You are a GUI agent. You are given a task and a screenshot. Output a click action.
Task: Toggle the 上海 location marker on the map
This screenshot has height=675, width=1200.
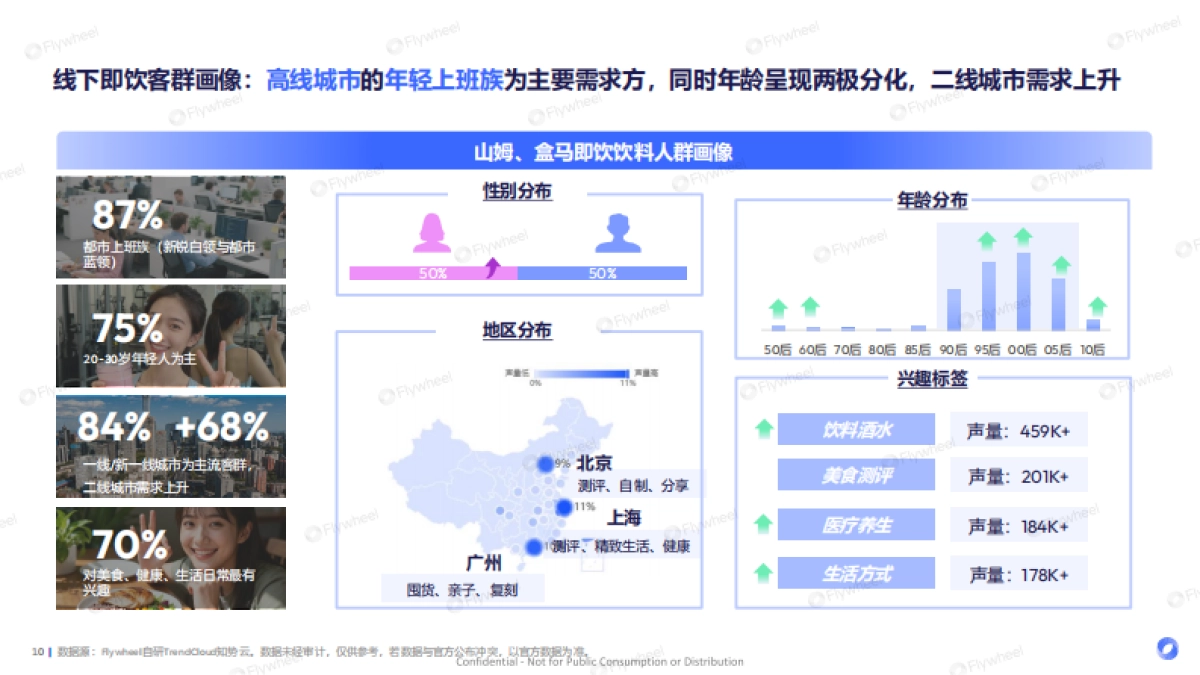[x=564, y=508]
